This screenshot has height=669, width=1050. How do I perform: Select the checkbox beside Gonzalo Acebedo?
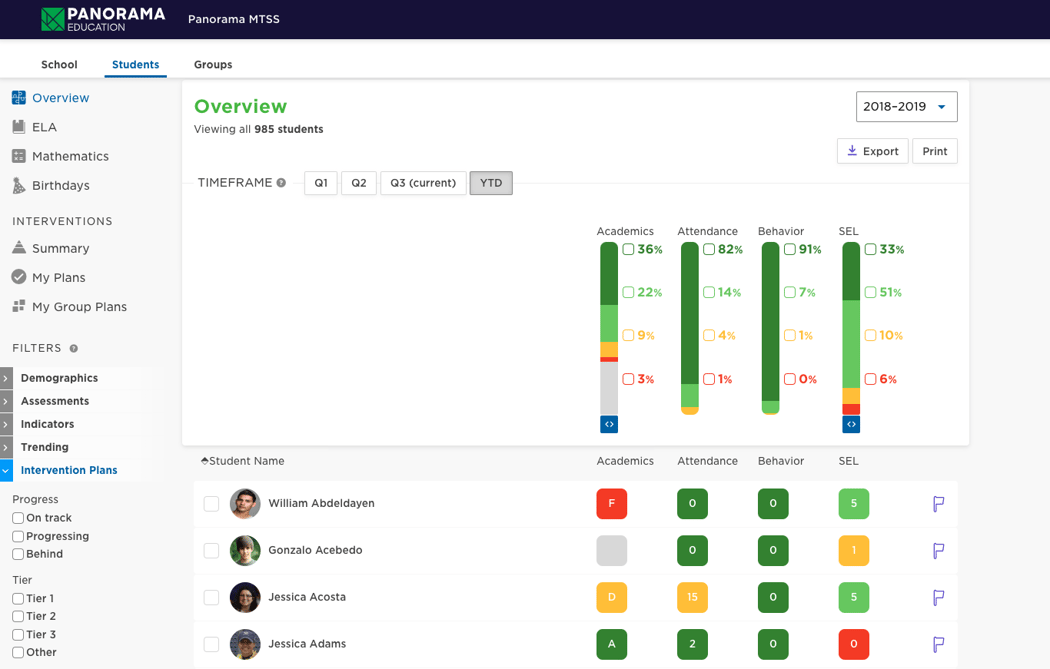point(211,551)
